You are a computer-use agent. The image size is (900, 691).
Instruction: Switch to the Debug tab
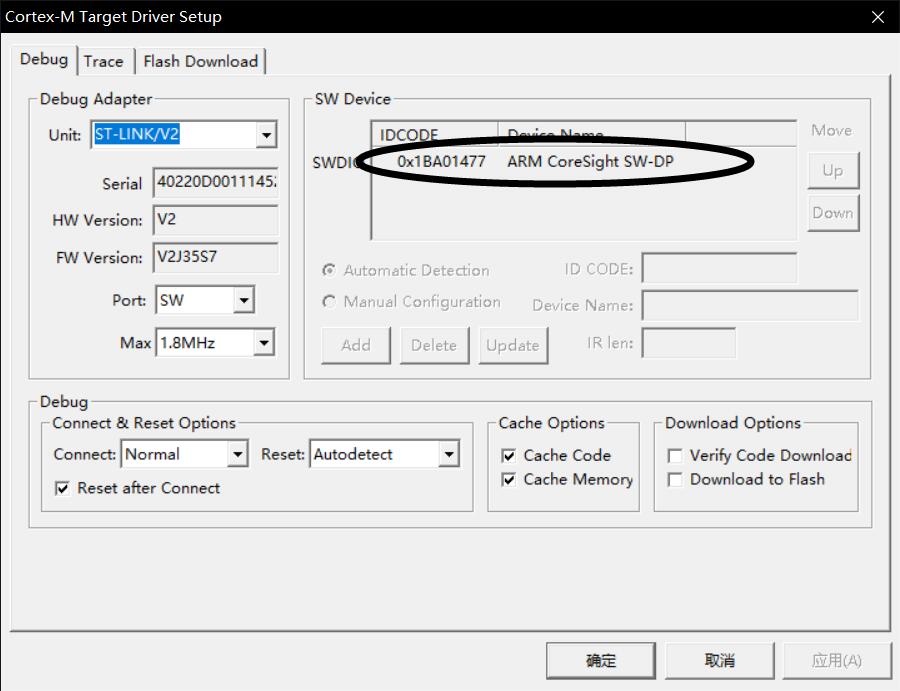click(44, 60)
